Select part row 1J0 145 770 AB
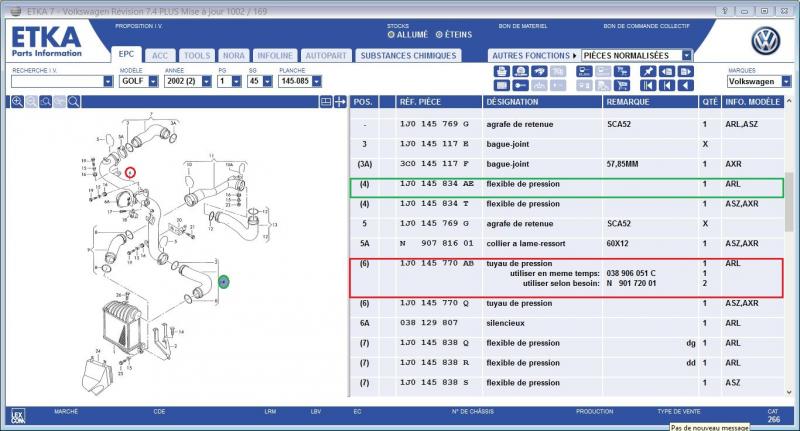This screenshot has width=800, height=431. coord(567,278)
